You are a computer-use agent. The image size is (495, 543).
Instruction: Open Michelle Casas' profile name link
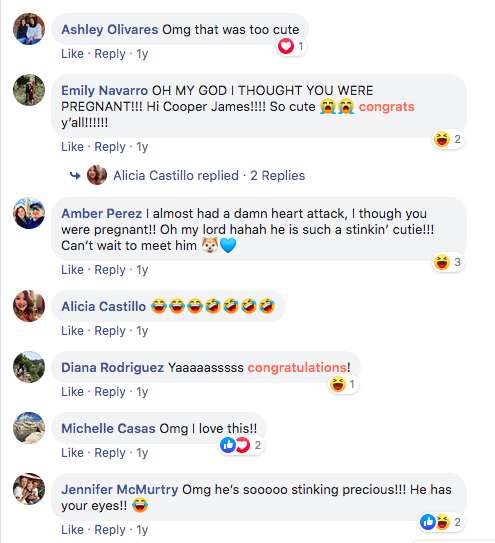[x=108, y=428]
